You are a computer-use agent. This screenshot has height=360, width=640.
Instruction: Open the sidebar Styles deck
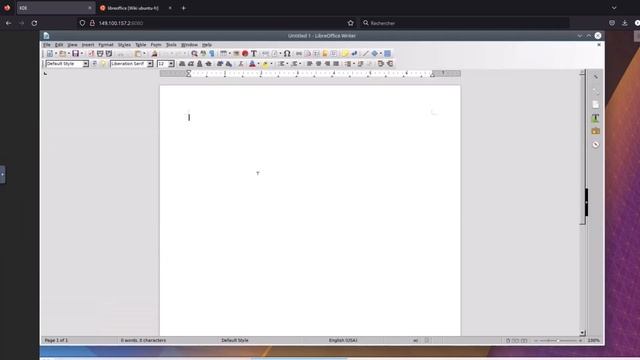pos(596,118)
